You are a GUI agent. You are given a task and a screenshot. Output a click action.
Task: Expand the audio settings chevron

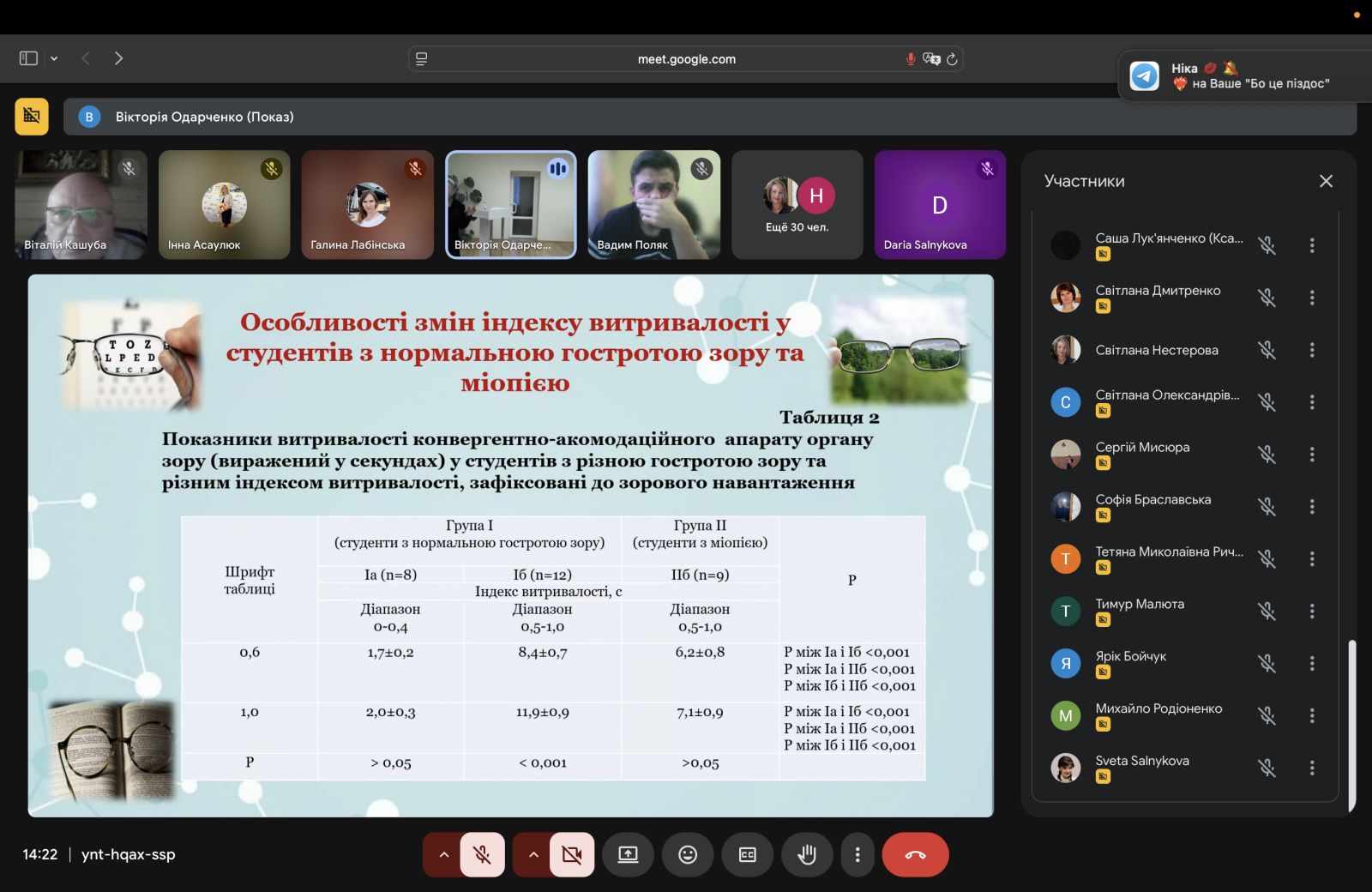(443, 854)
